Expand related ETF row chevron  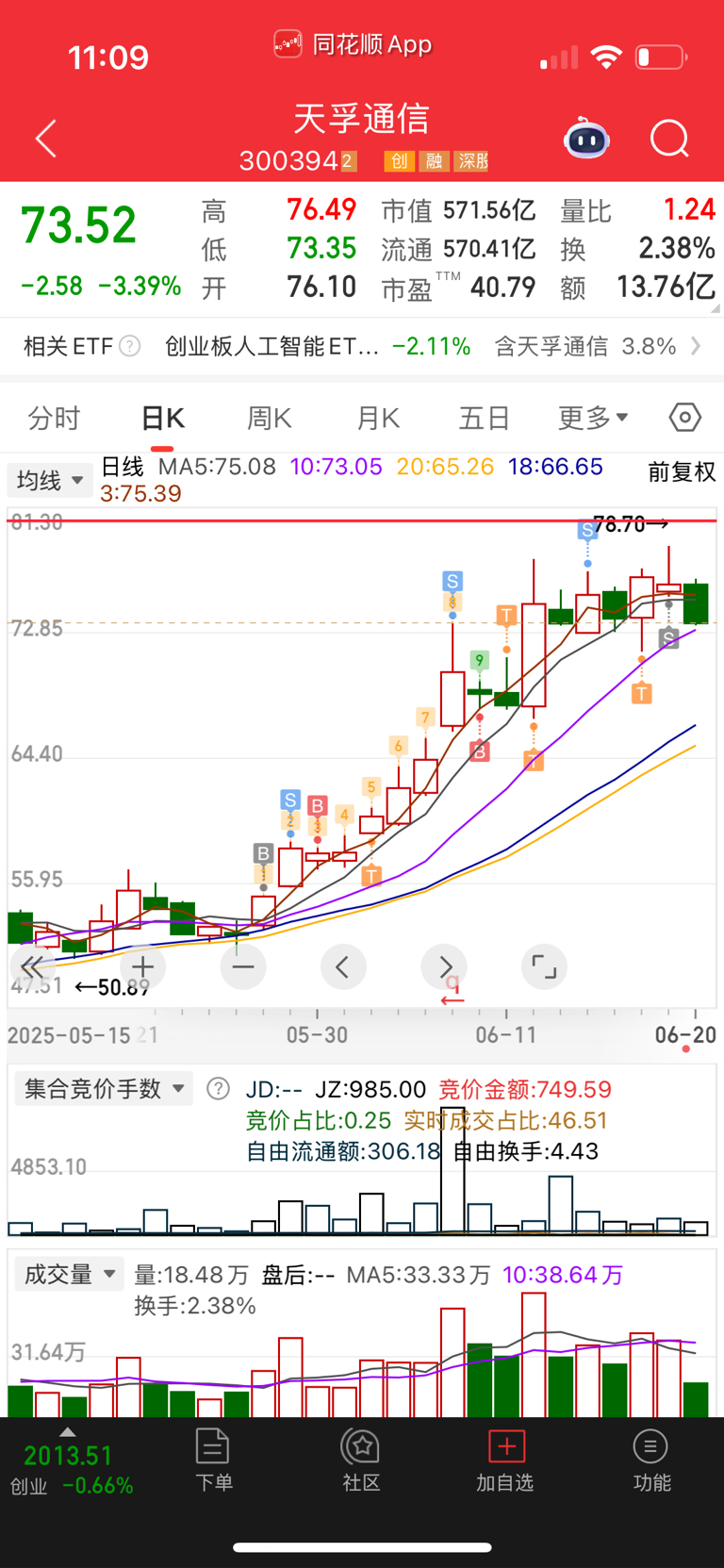point(696,346)
